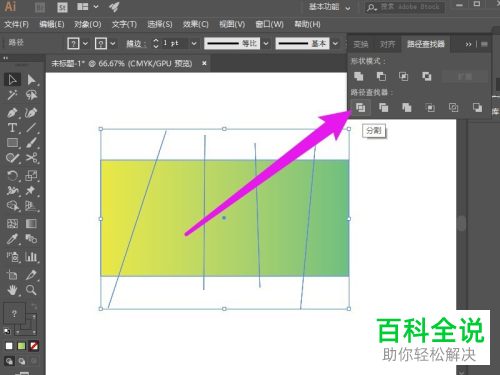Open 文件(F) menu
The image size is (500, 375).
click(x=17, y=24)
